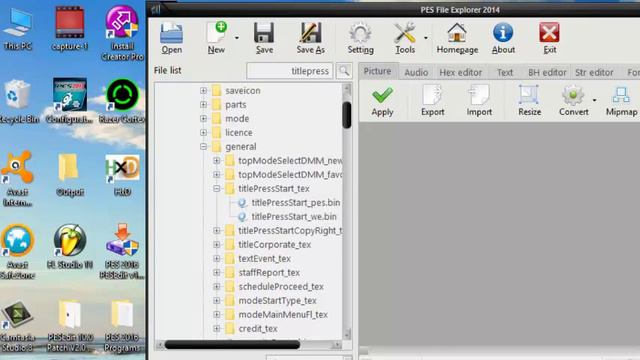Viewport: 640px width, 360px height.
Task: Select the capture-1 desktop file
Action: 70,28
